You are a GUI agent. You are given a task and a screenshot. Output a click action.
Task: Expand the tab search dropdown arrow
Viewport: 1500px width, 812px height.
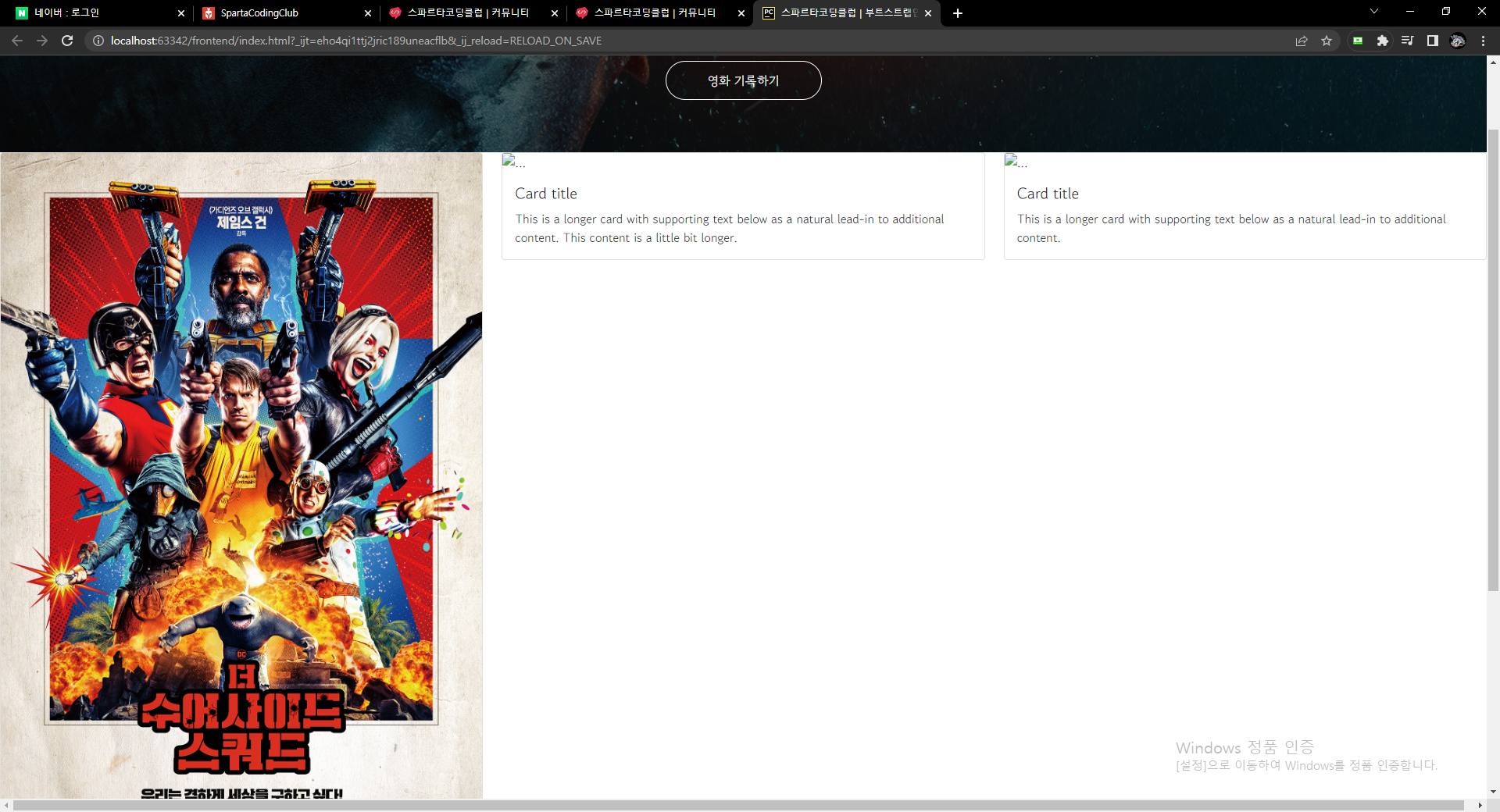coord(1374,12)
